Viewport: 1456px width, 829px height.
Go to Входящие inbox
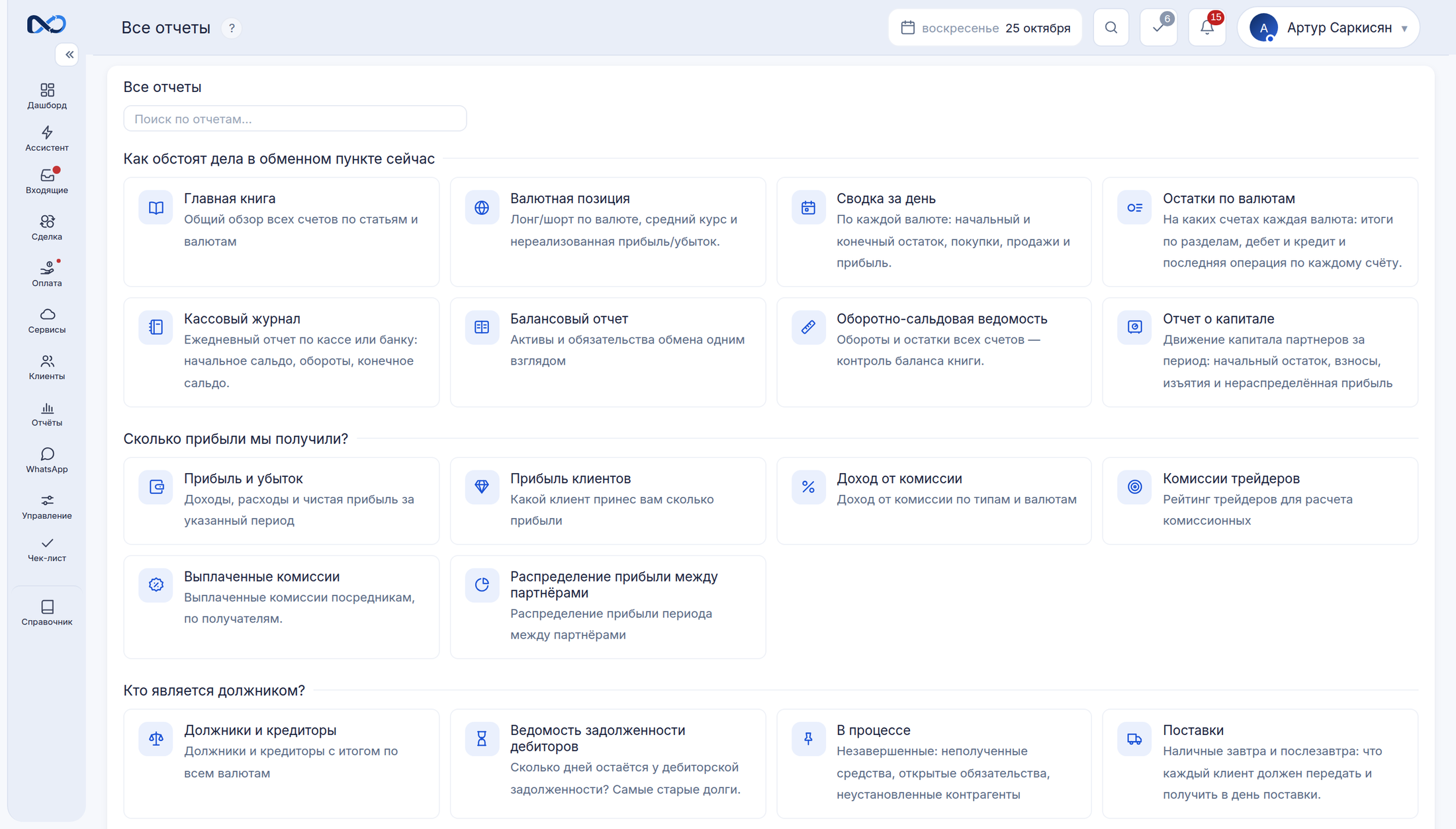tap(47, 181)
